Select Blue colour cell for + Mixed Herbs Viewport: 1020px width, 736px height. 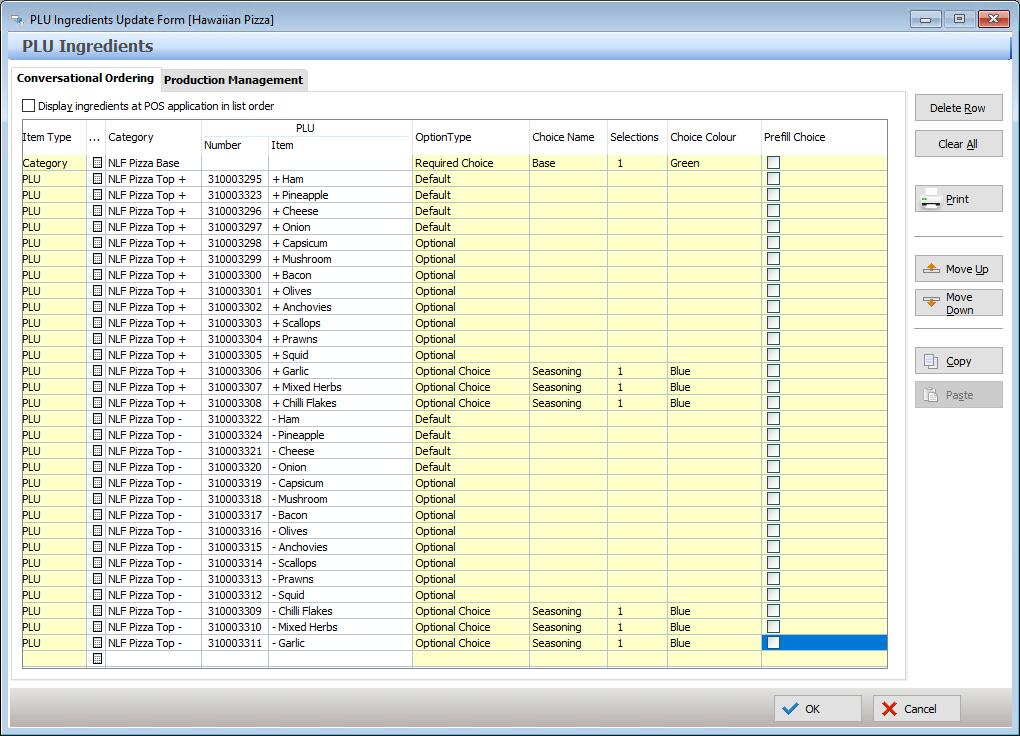[713, 387]
